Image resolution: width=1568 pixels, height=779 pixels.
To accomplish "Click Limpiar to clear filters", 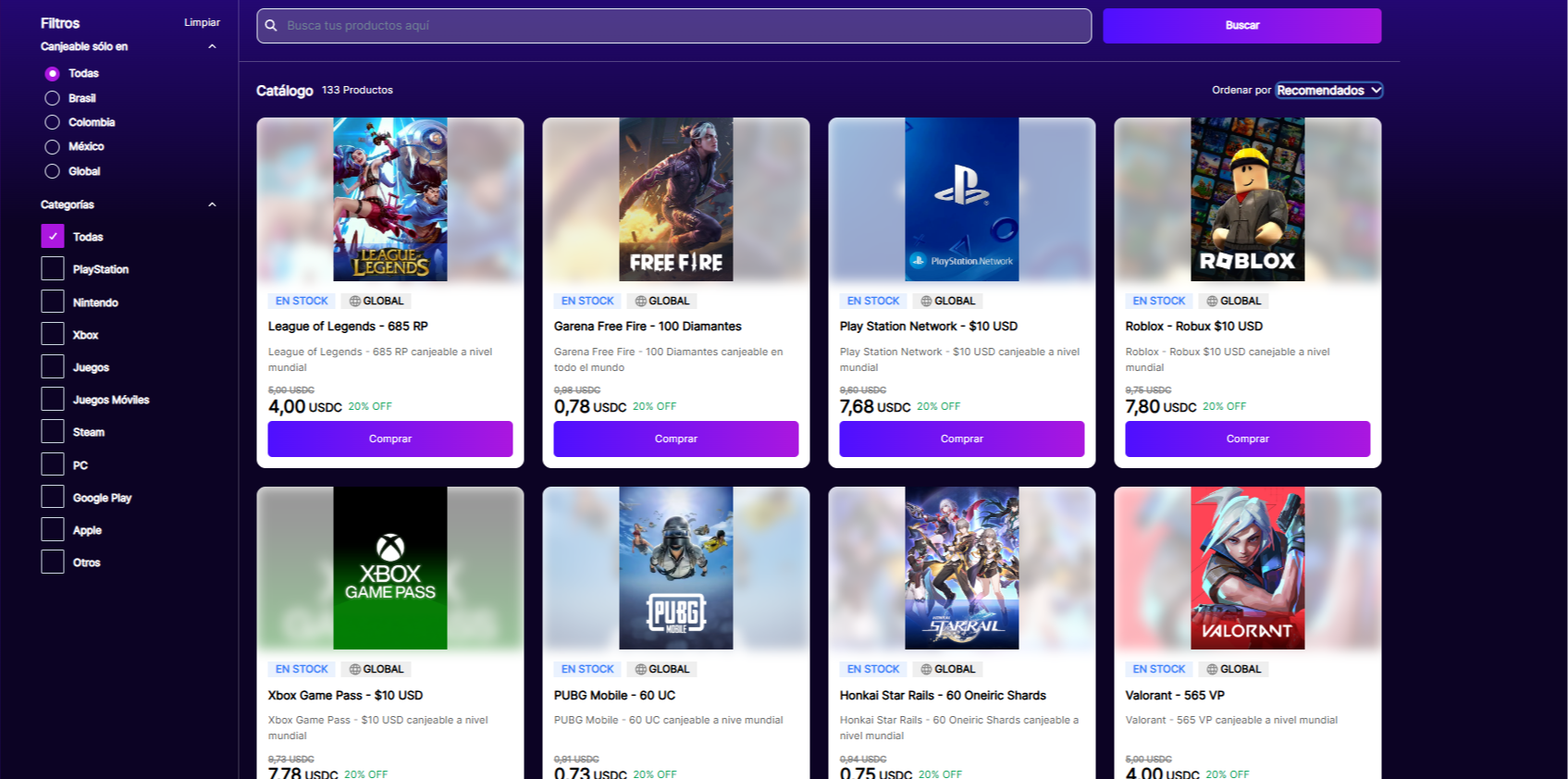I will click(x=202, y=22).
